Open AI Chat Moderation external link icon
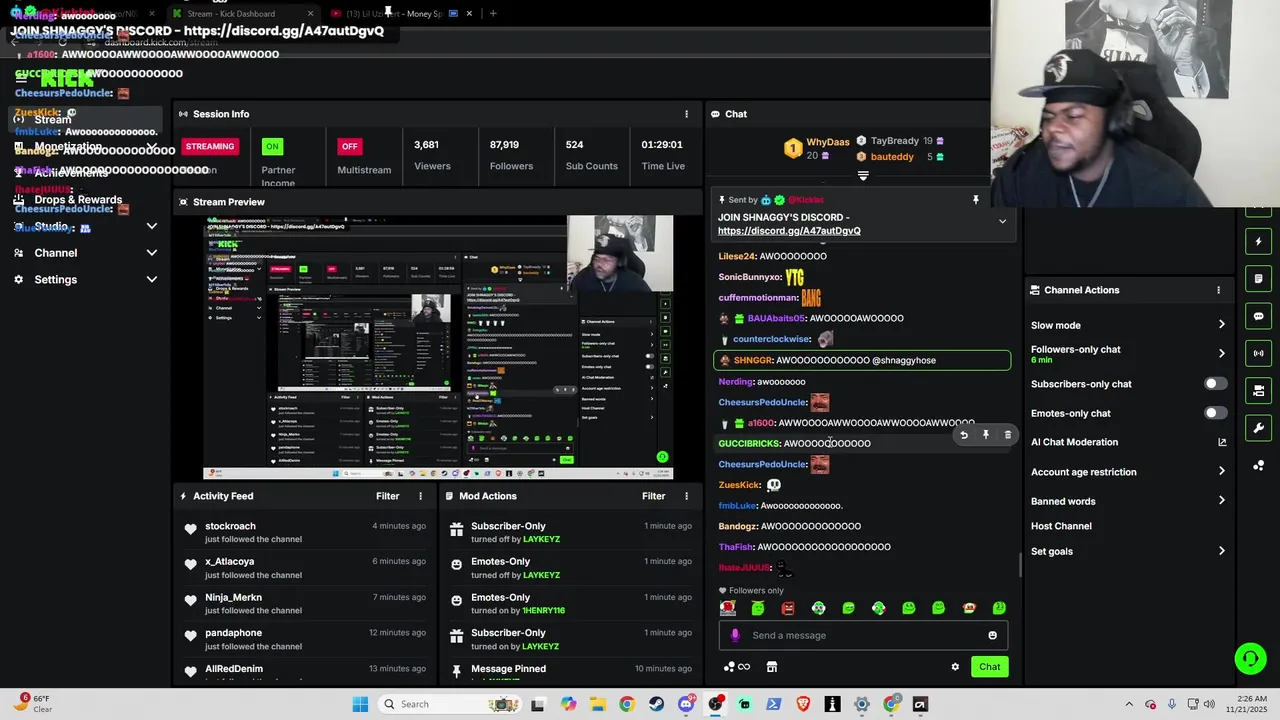 click(1222, 442)
